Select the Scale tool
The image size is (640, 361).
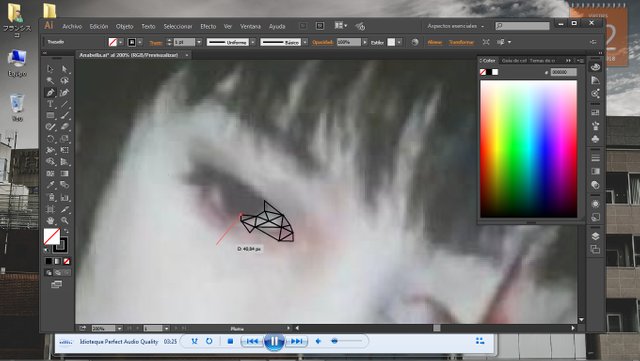[64, 139]
